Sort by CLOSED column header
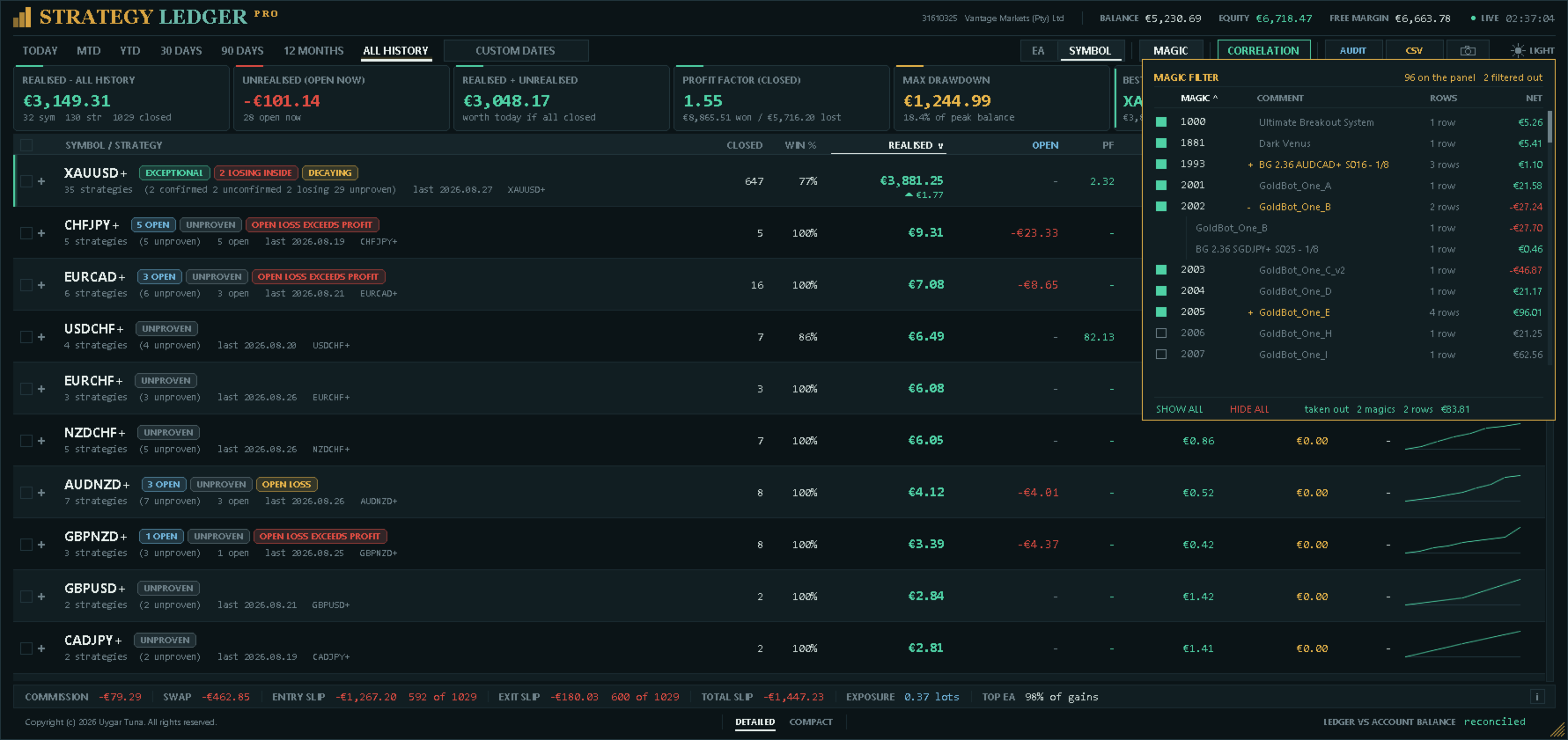The height and width of the screenshot is (740, 1568). pyautogui.click(x=745, y=145)
